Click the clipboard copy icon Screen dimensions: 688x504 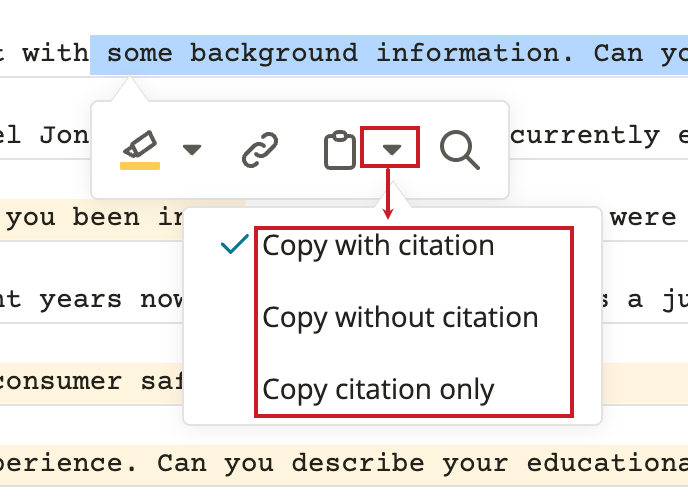[x=340, y=150]
